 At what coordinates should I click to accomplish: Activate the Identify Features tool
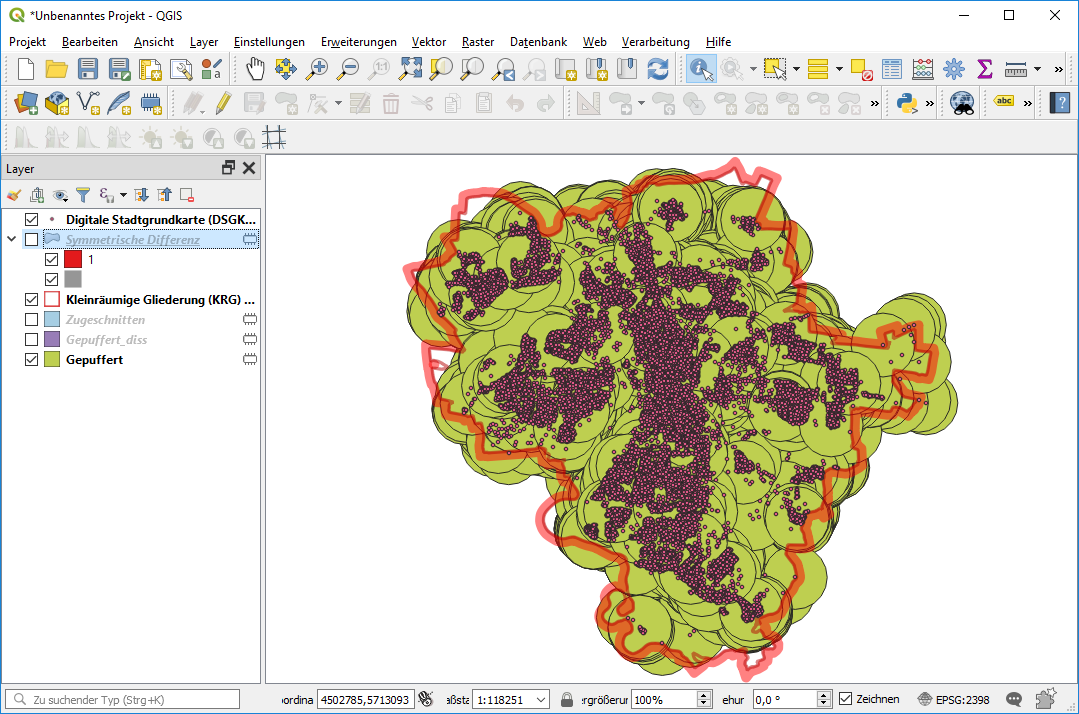click(700, 69)
